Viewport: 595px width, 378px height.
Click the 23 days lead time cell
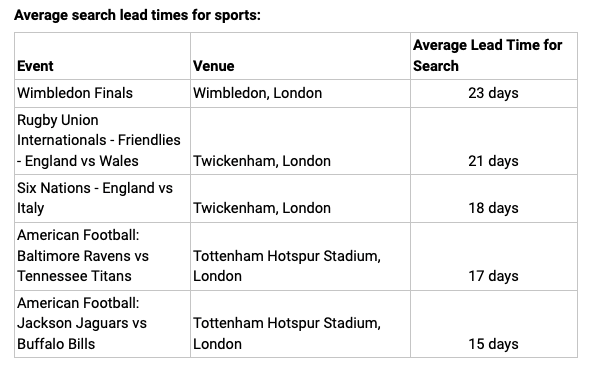tap(493, 93)
